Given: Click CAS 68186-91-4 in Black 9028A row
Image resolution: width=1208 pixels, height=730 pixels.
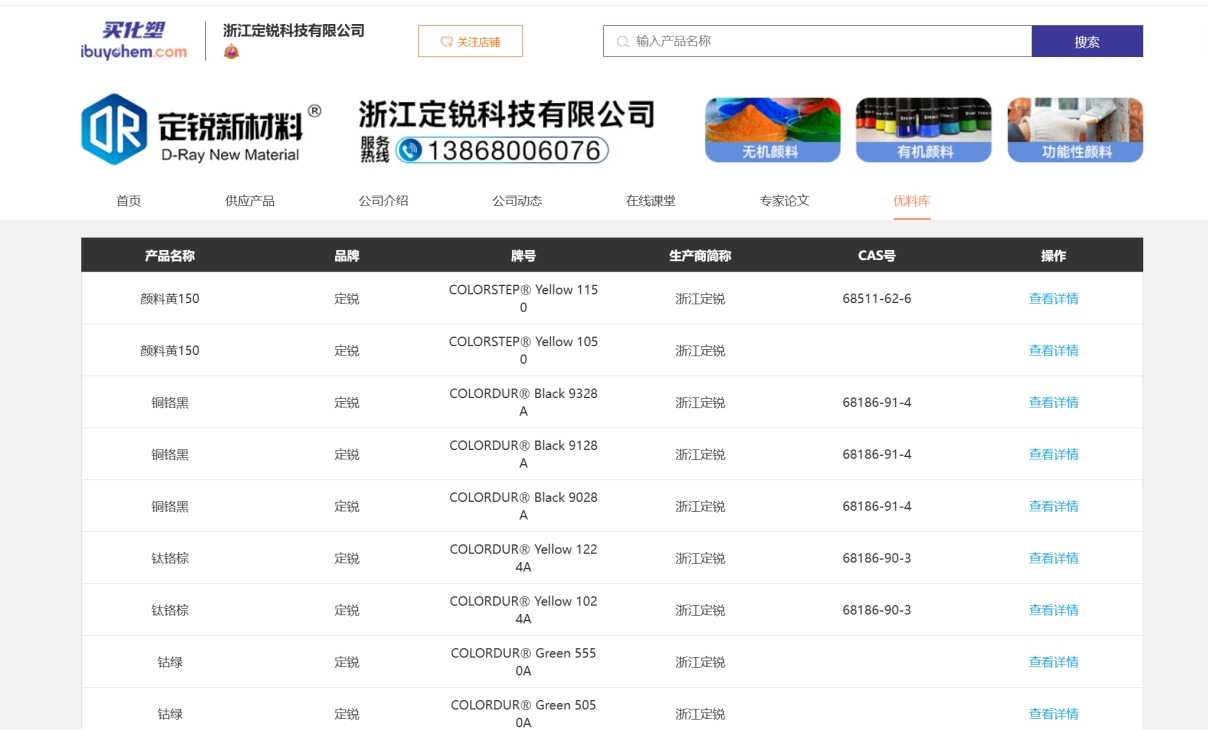Looking at the screenshot, I should [877, 506].
